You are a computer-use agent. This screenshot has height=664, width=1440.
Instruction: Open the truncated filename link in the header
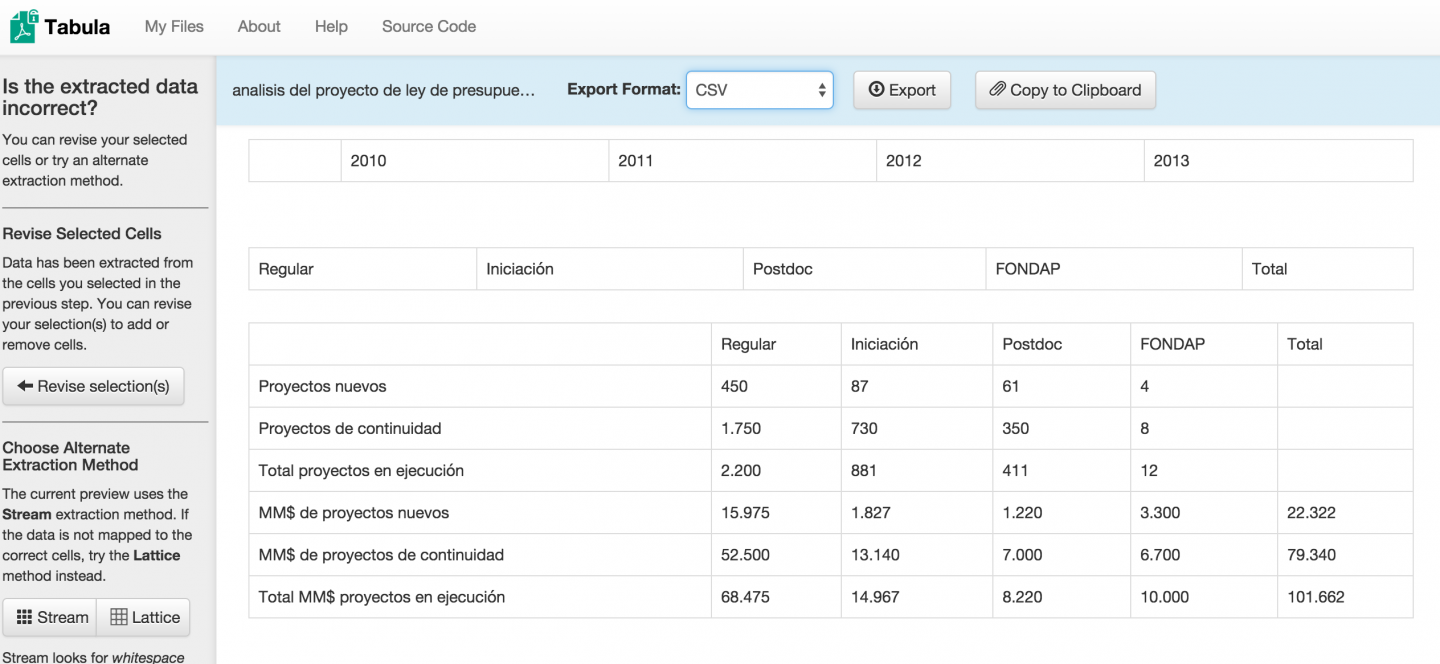point(385,89)
